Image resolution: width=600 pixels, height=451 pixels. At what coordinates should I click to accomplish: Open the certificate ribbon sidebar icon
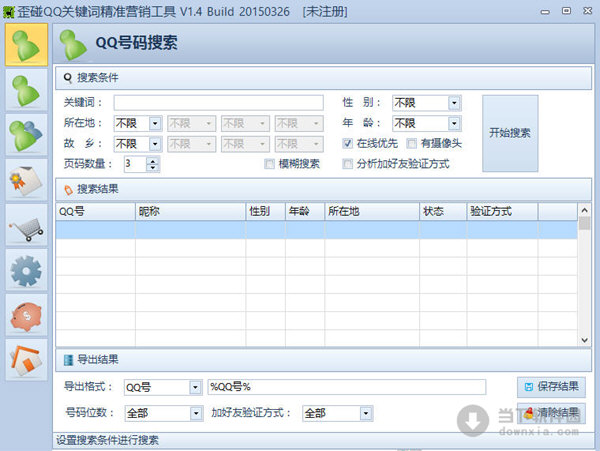coord(26,180)
